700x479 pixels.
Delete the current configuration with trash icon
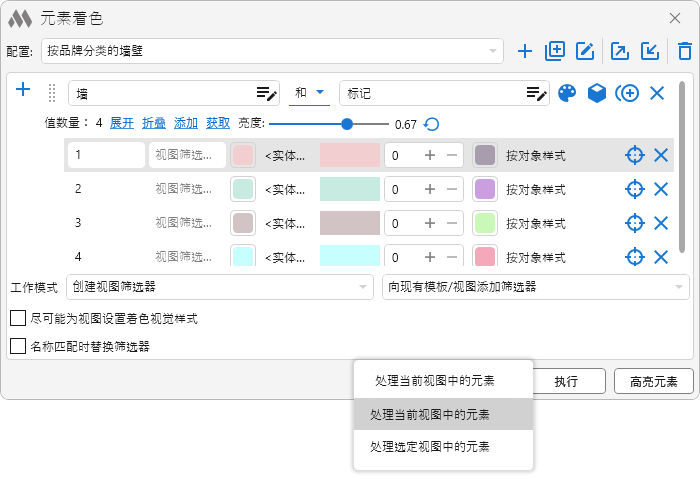point(684,51)
